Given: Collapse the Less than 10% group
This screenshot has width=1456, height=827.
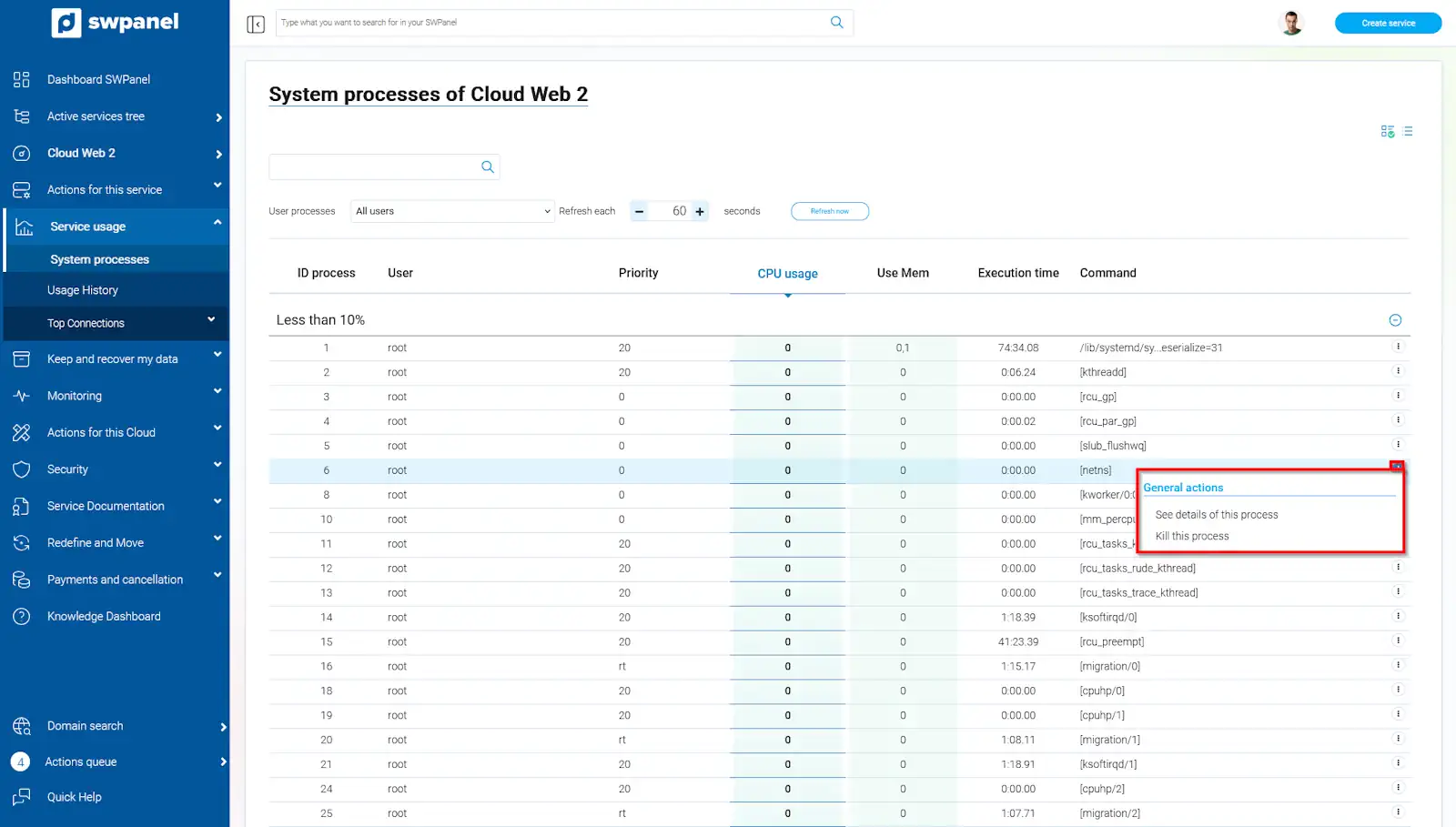Looking at the screenshot, I should tap(1395, 320).
